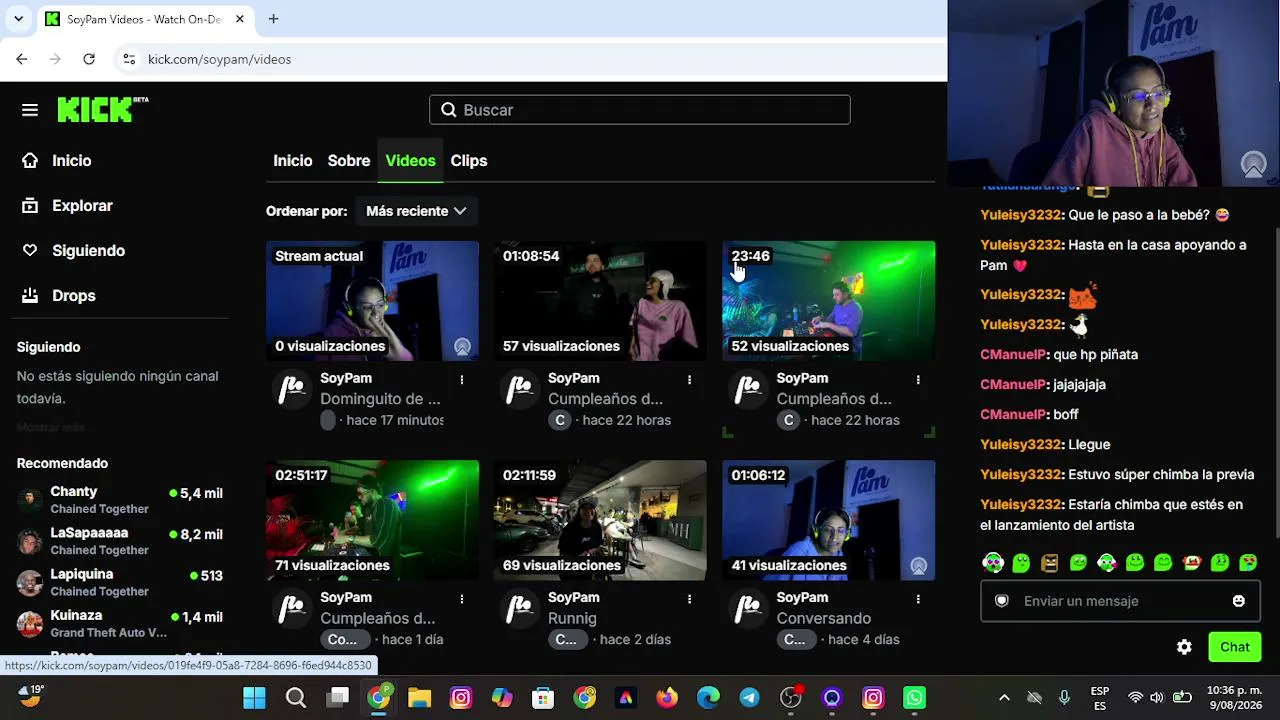This screenshot has height=720, width=1280.
Task: Click the kick.com/soypam/videos address bar
Action: [220, 59]
